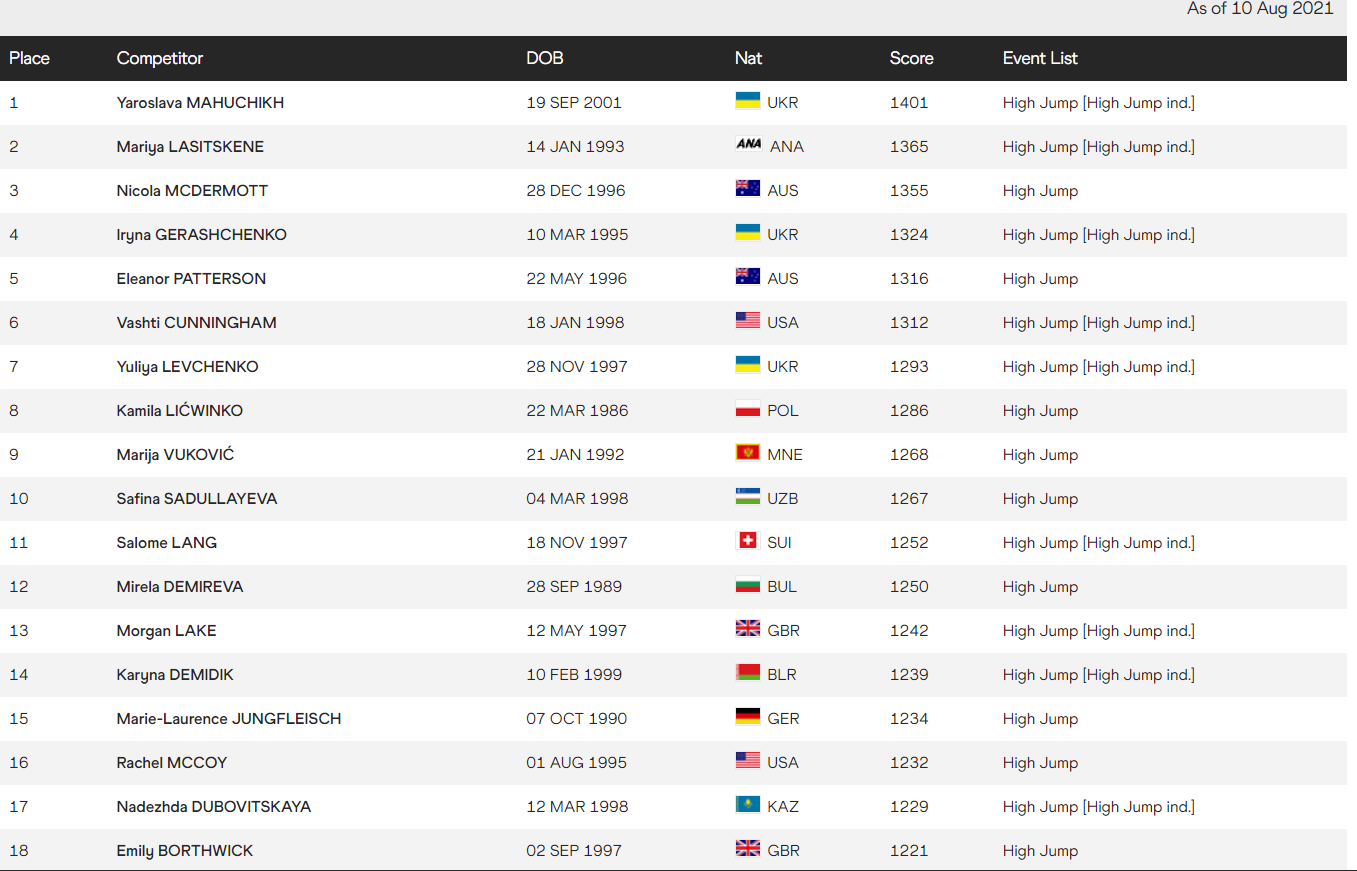Click the Montenegro flag next to MNE
Image resolution: width=1357 pixels, height=871 pixels.
click(747, 454)
